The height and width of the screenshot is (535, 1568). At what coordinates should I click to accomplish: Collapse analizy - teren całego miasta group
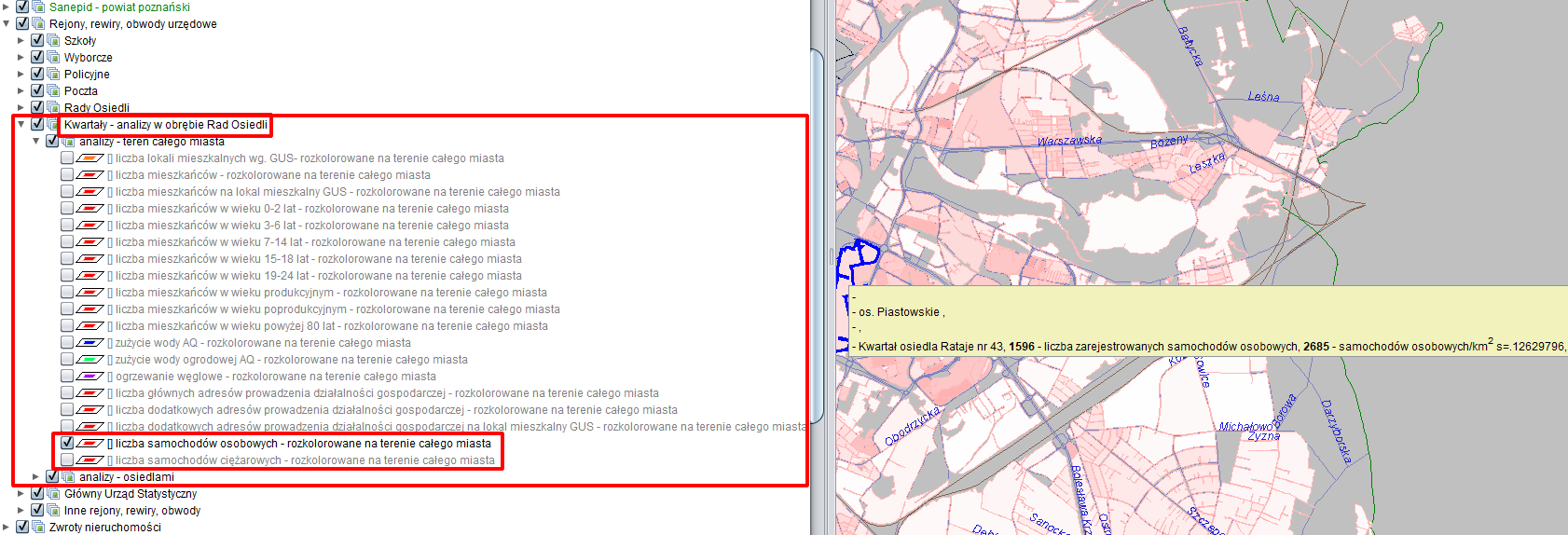(36, 142)
